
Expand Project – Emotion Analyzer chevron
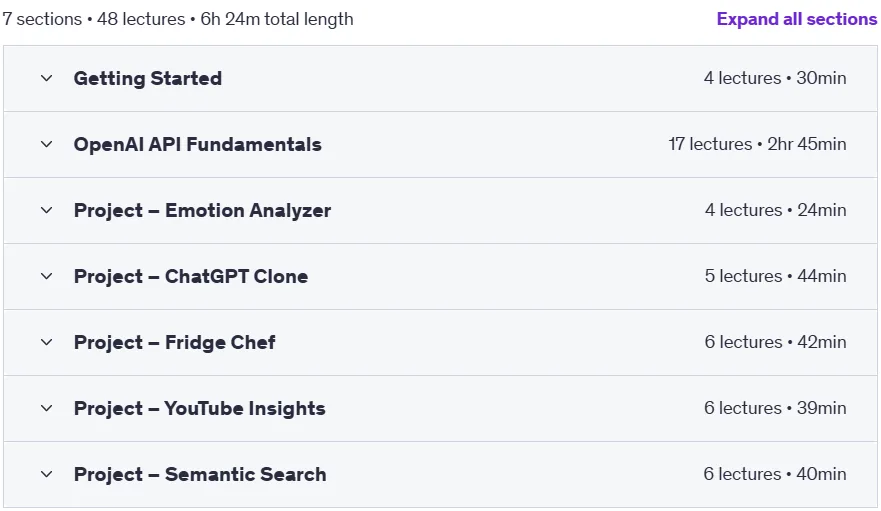[47, 210]
